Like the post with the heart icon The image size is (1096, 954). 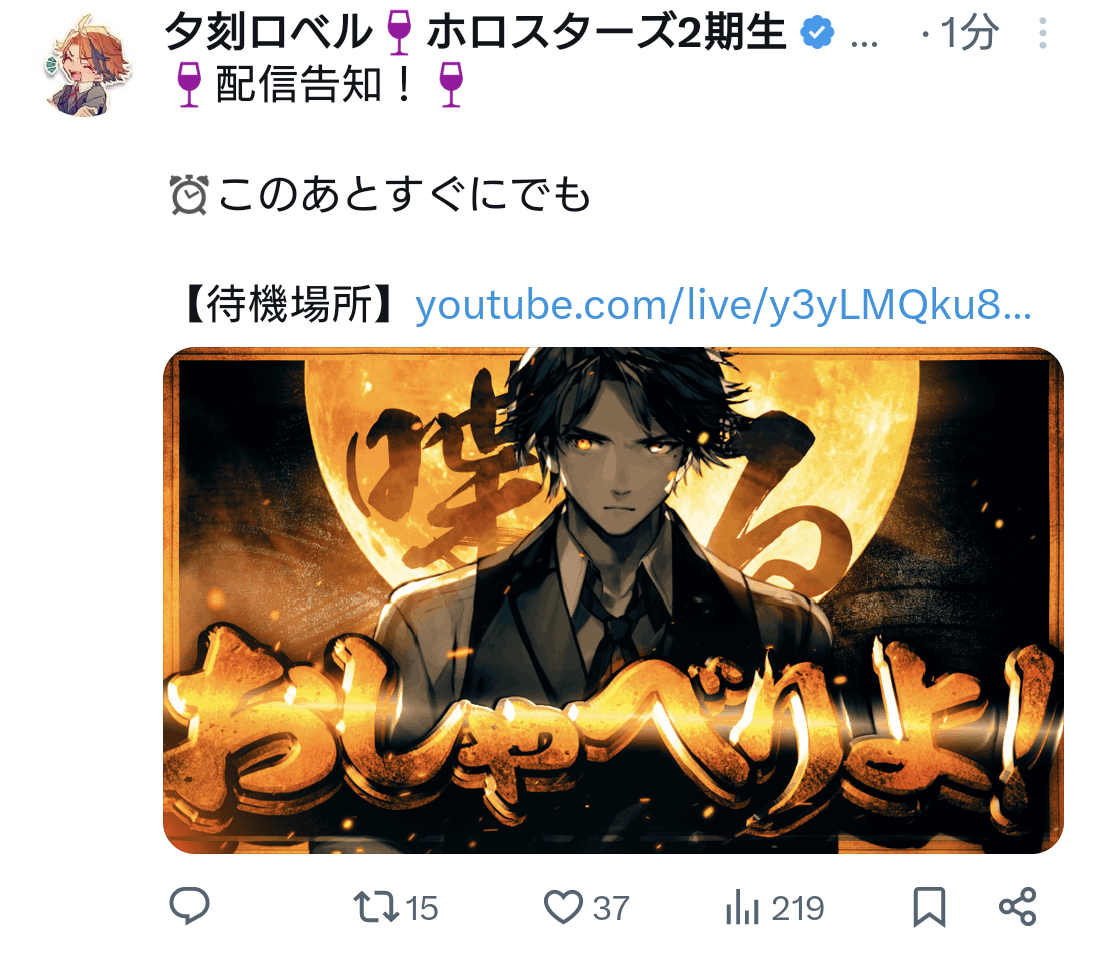pyautogui.click(x=563, y=907)
